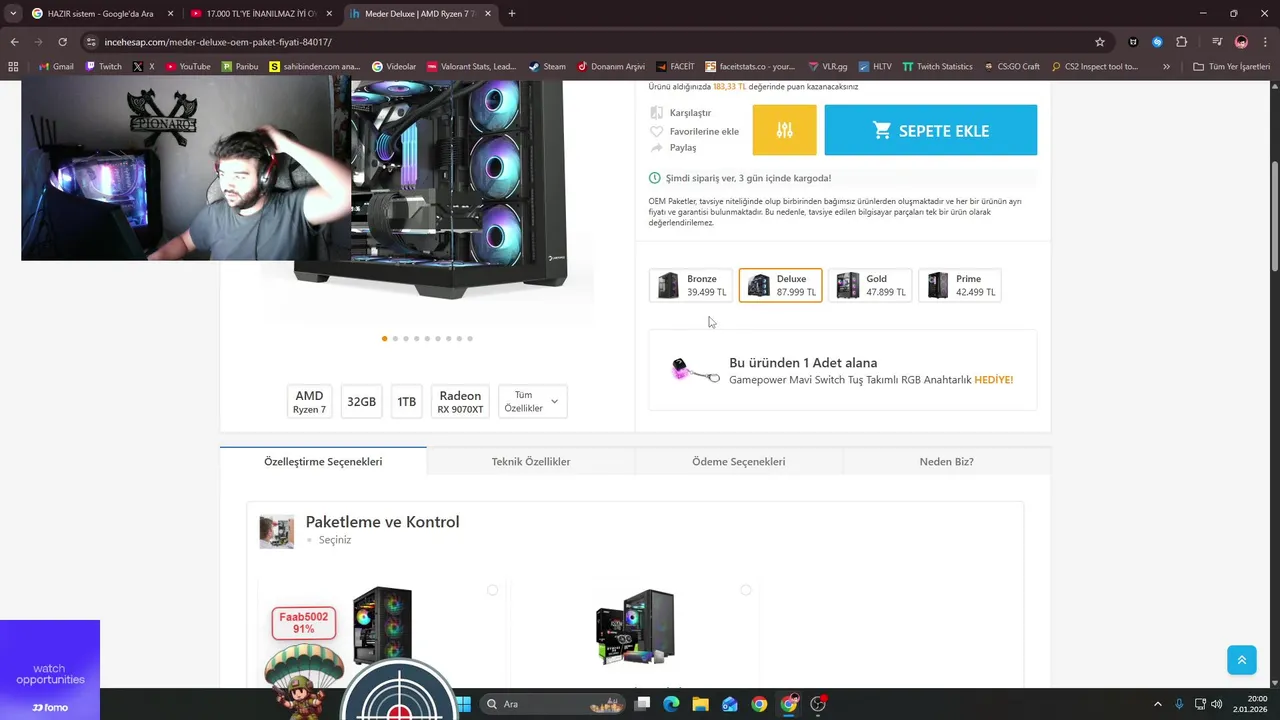This screenshot has width=1280, height=720.
Task: Select the last image carousel dot
Action: pos(470,338)
